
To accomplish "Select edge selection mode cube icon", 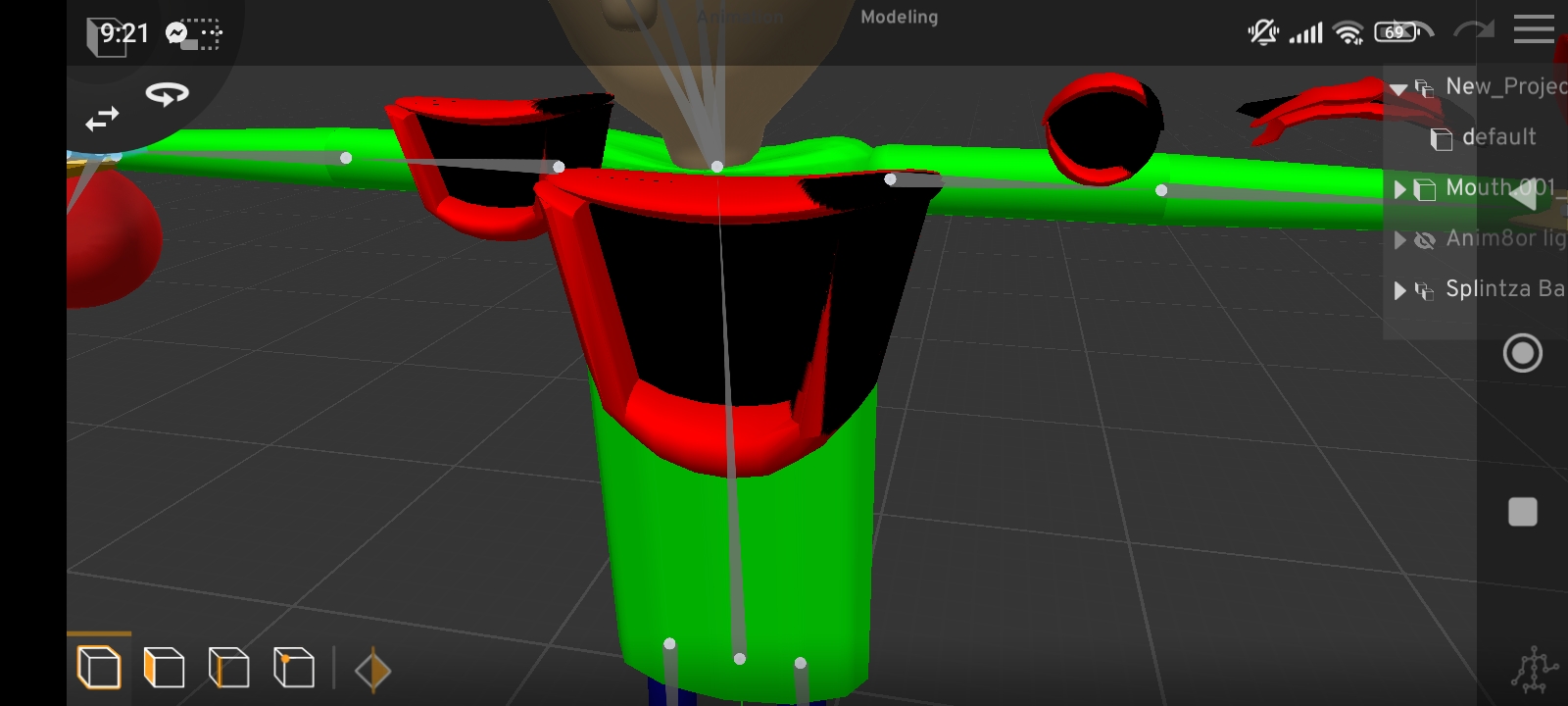I will click(228, 669).
